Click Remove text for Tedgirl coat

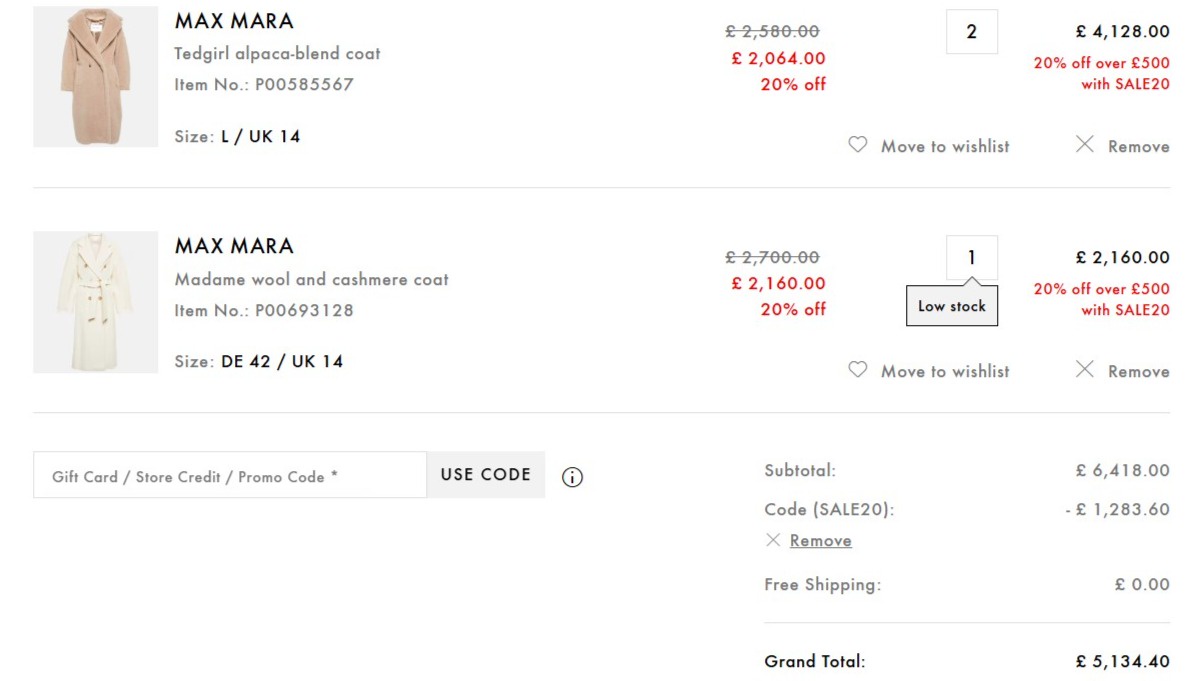[x=1138, y=146]
